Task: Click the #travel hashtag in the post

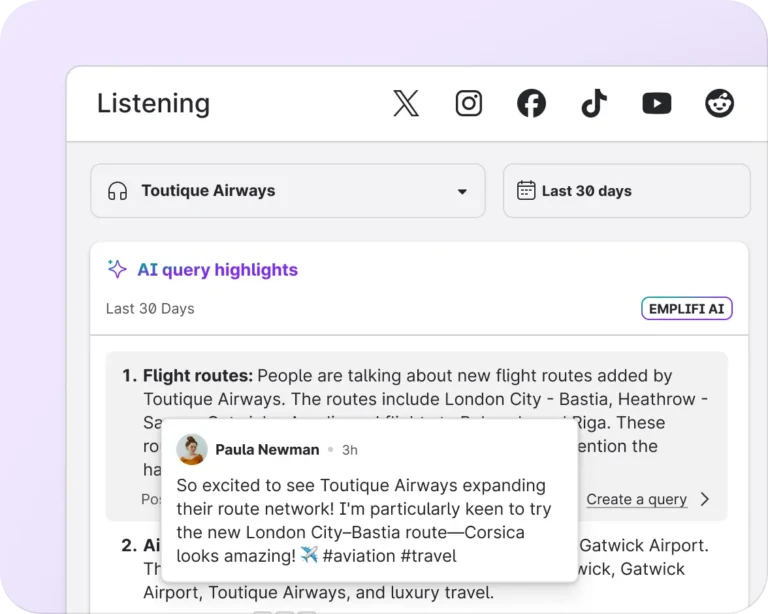Action: pos(429,556)
